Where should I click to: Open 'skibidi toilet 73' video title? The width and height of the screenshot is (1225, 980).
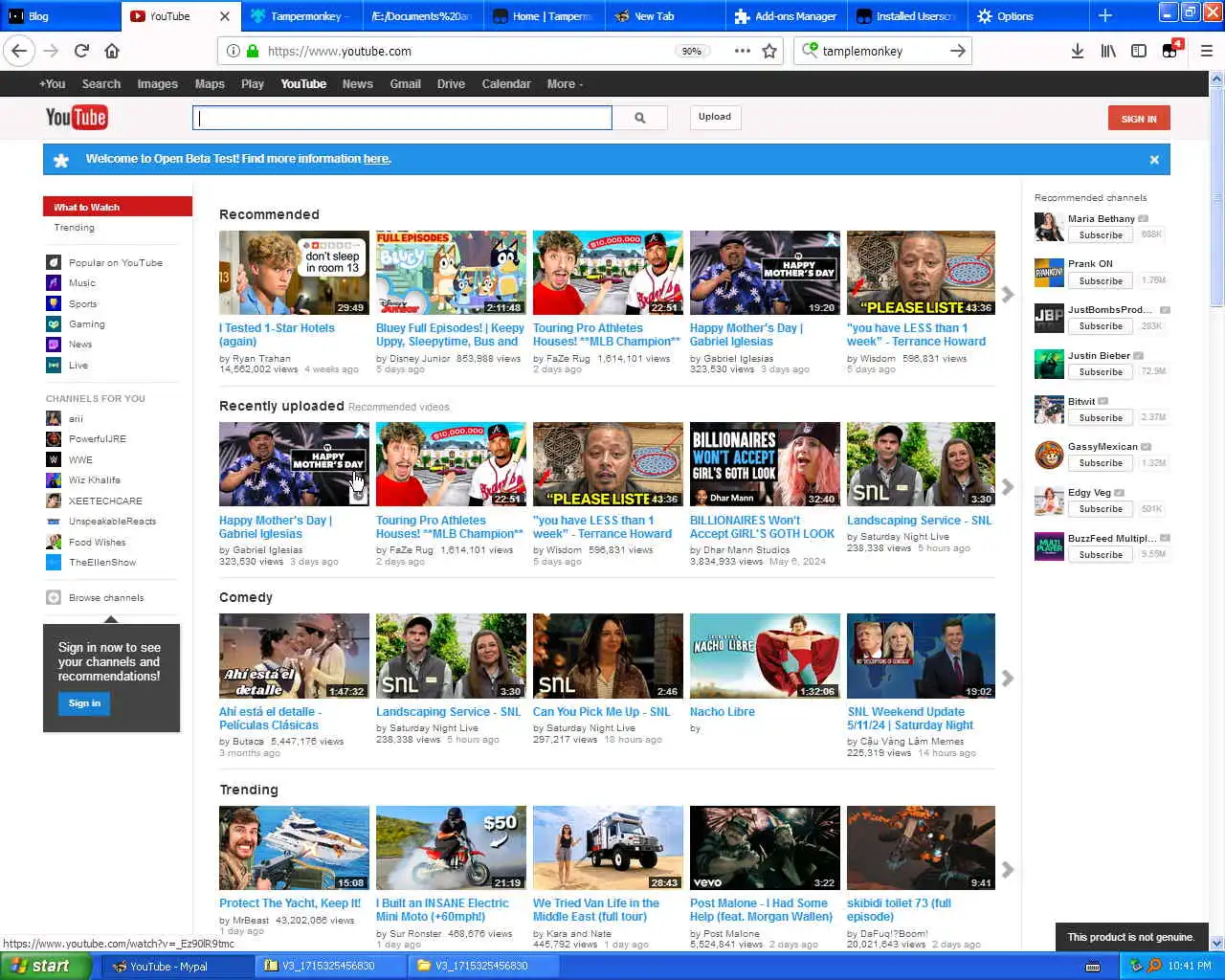[899, 910]
